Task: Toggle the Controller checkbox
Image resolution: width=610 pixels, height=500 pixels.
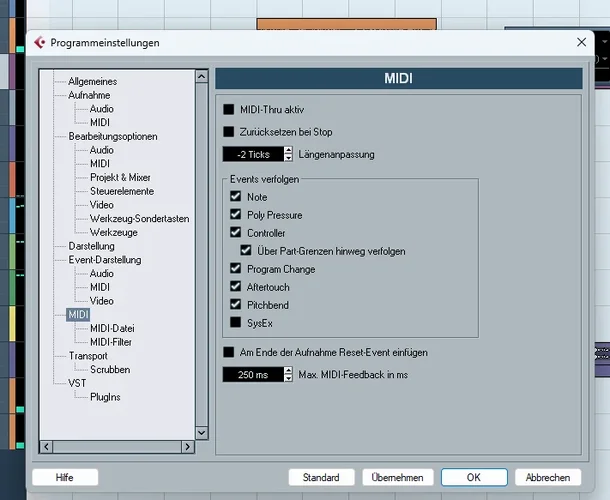Action: [x=235, y=232]
